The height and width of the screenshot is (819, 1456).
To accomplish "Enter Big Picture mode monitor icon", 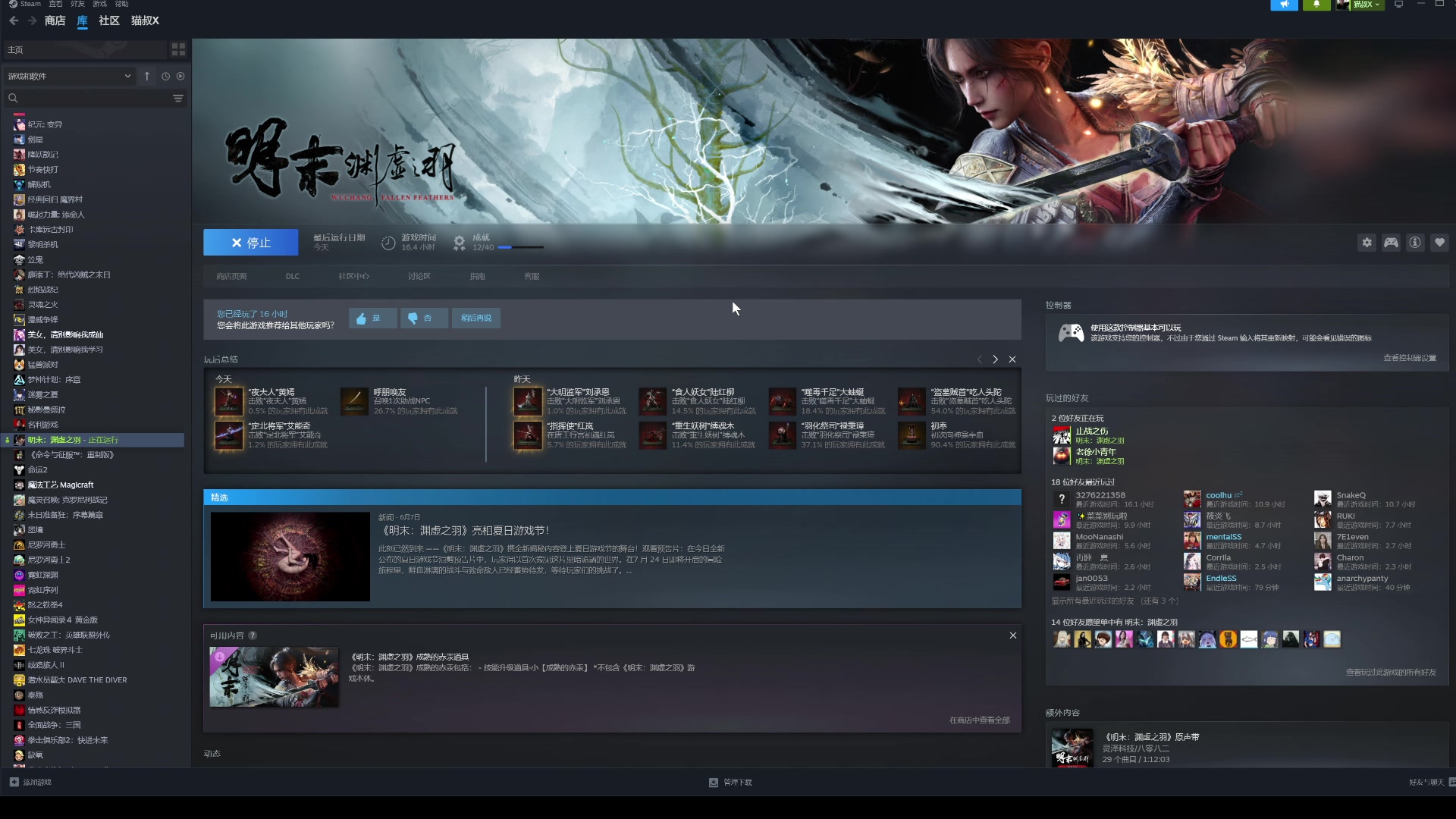I will click(1399, 5).
